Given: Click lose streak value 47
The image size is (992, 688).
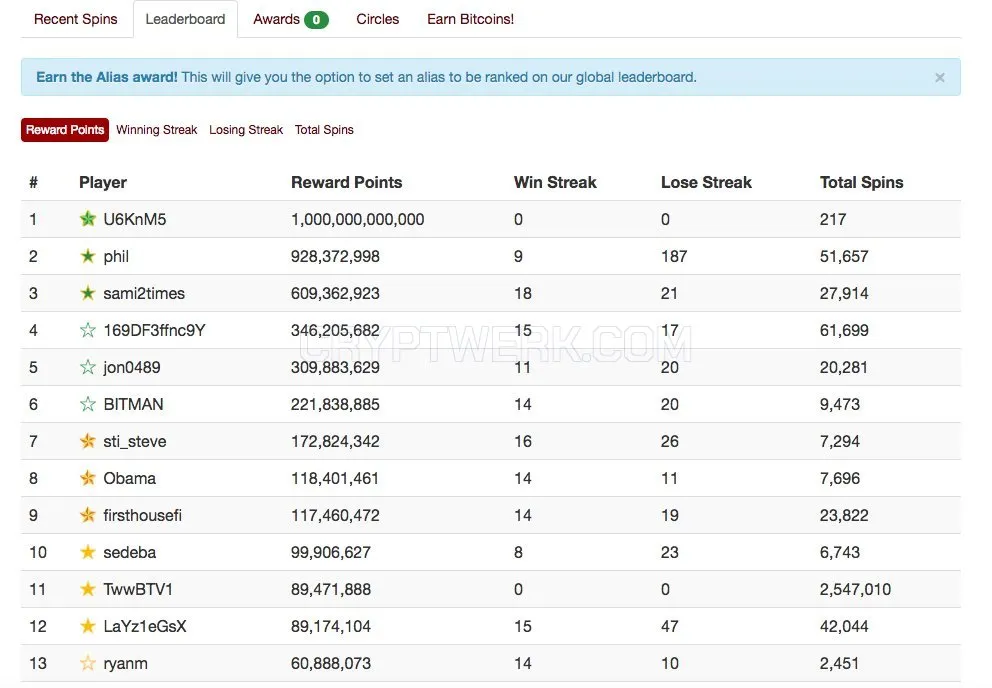Looking at the screenshot, I should tap(670, 627).
